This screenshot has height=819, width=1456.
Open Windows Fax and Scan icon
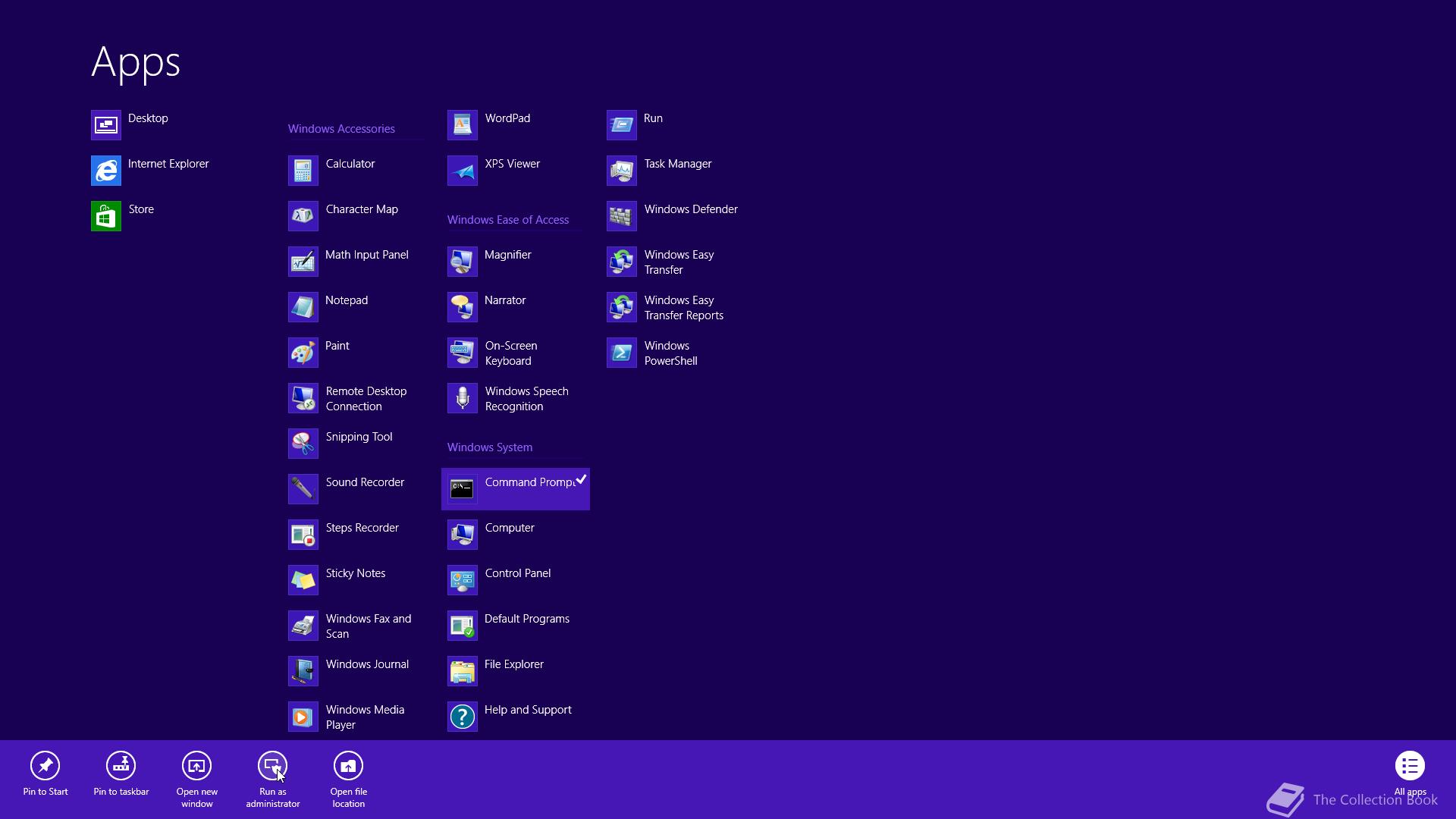[x=303, y=626]
